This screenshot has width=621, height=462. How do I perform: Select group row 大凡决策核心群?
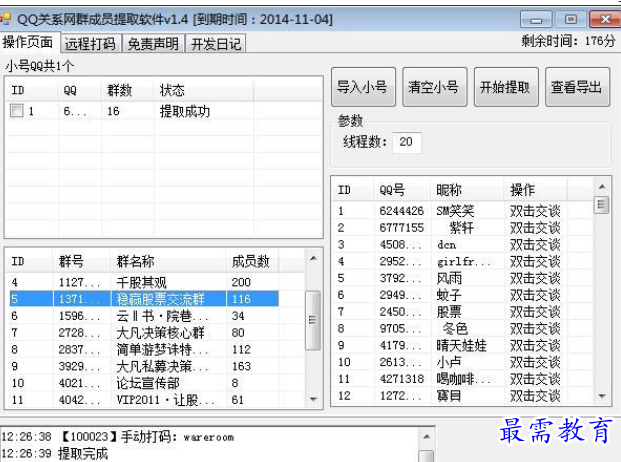click(x=144, y=333)
